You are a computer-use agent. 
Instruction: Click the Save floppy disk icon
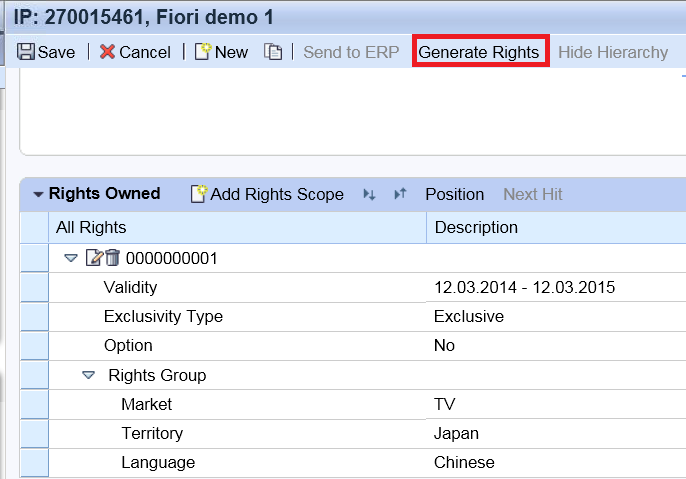[x=25, y=52]
